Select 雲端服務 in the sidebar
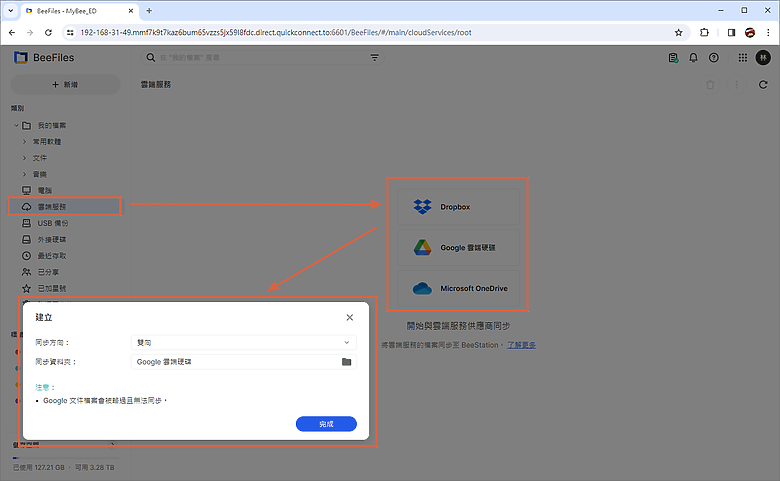This screenshot has width=780, height=481. click(x=65, y=206)
